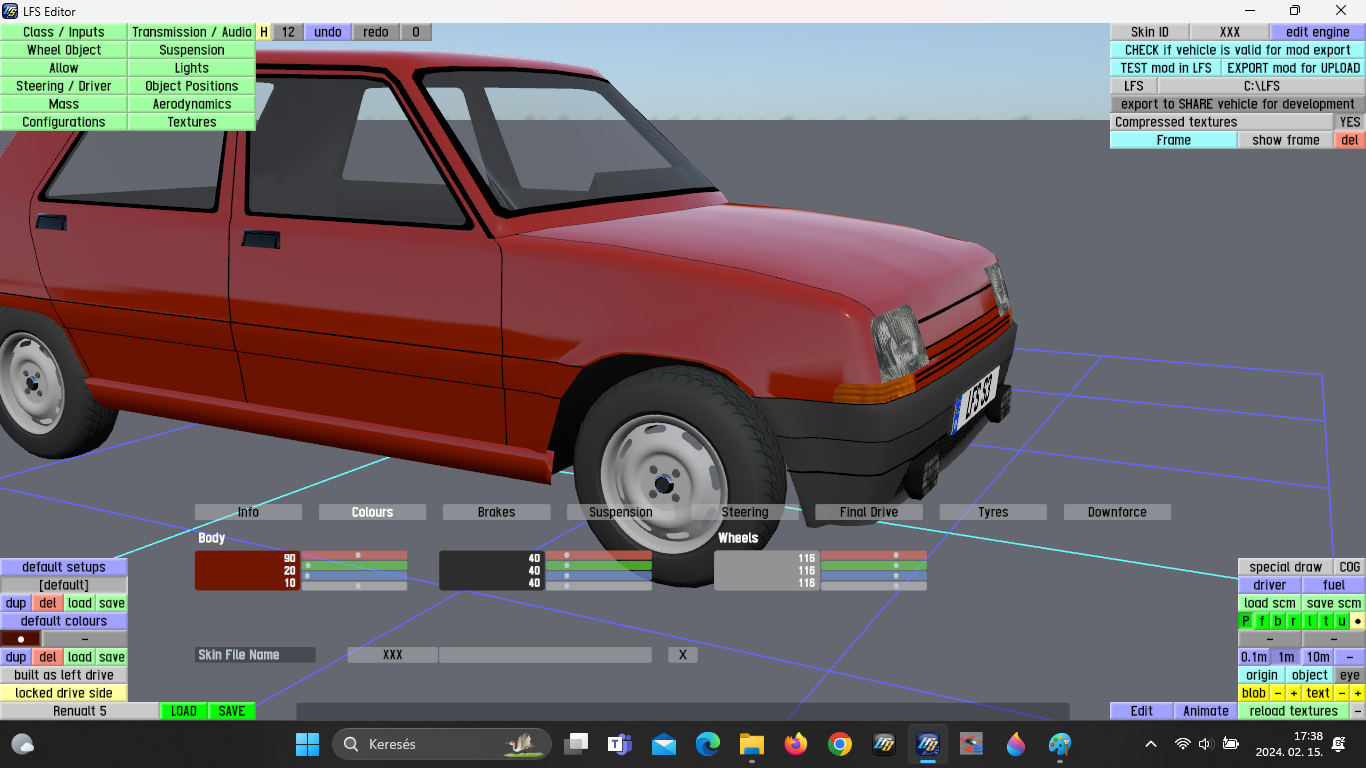Open the Paint palette icon on the taskbar
Image resolution: width=1366 pixels, height=768 pixels.
1060,744
